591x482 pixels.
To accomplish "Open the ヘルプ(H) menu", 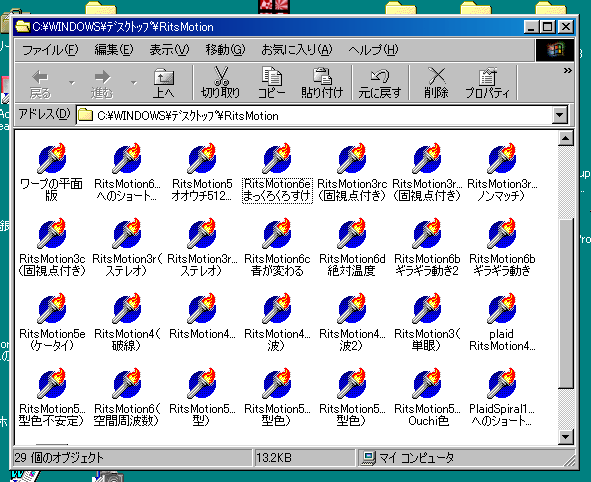I will click(x=373, y=50).
